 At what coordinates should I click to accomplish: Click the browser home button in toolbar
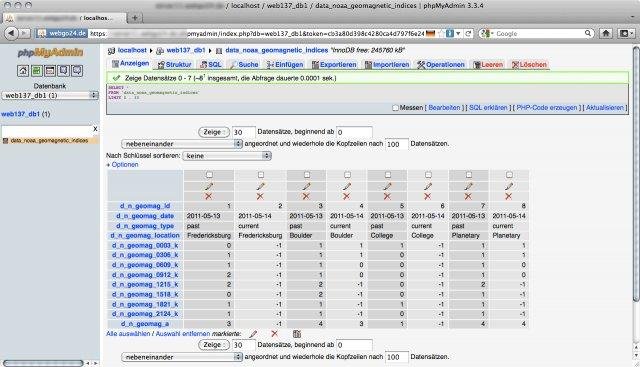coord(606,33)
